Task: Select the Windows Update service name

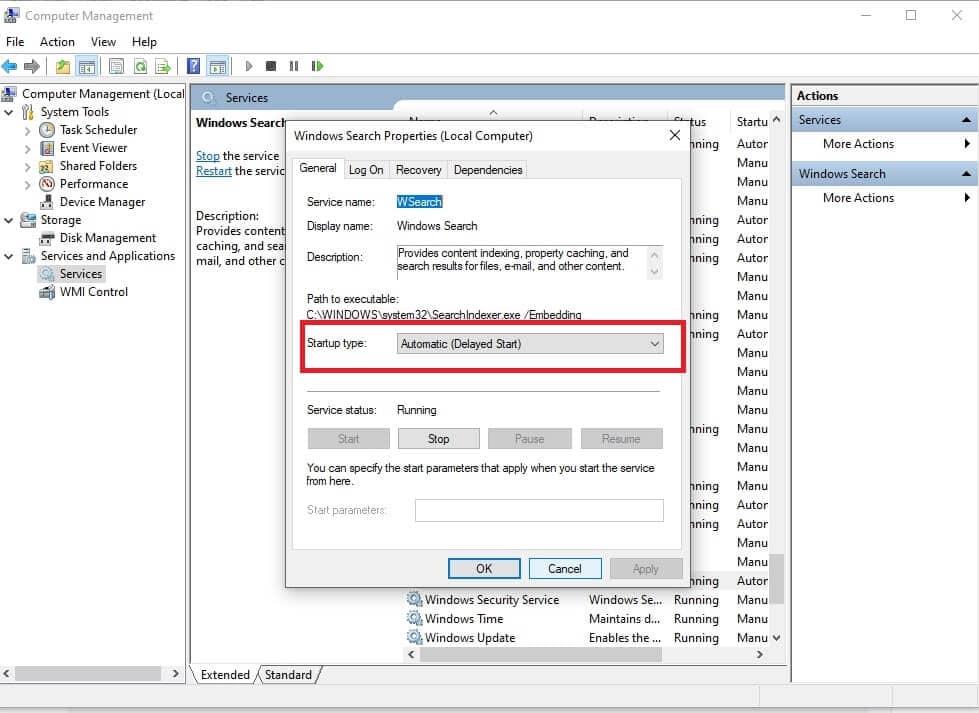Action: (x=470, y=637)
